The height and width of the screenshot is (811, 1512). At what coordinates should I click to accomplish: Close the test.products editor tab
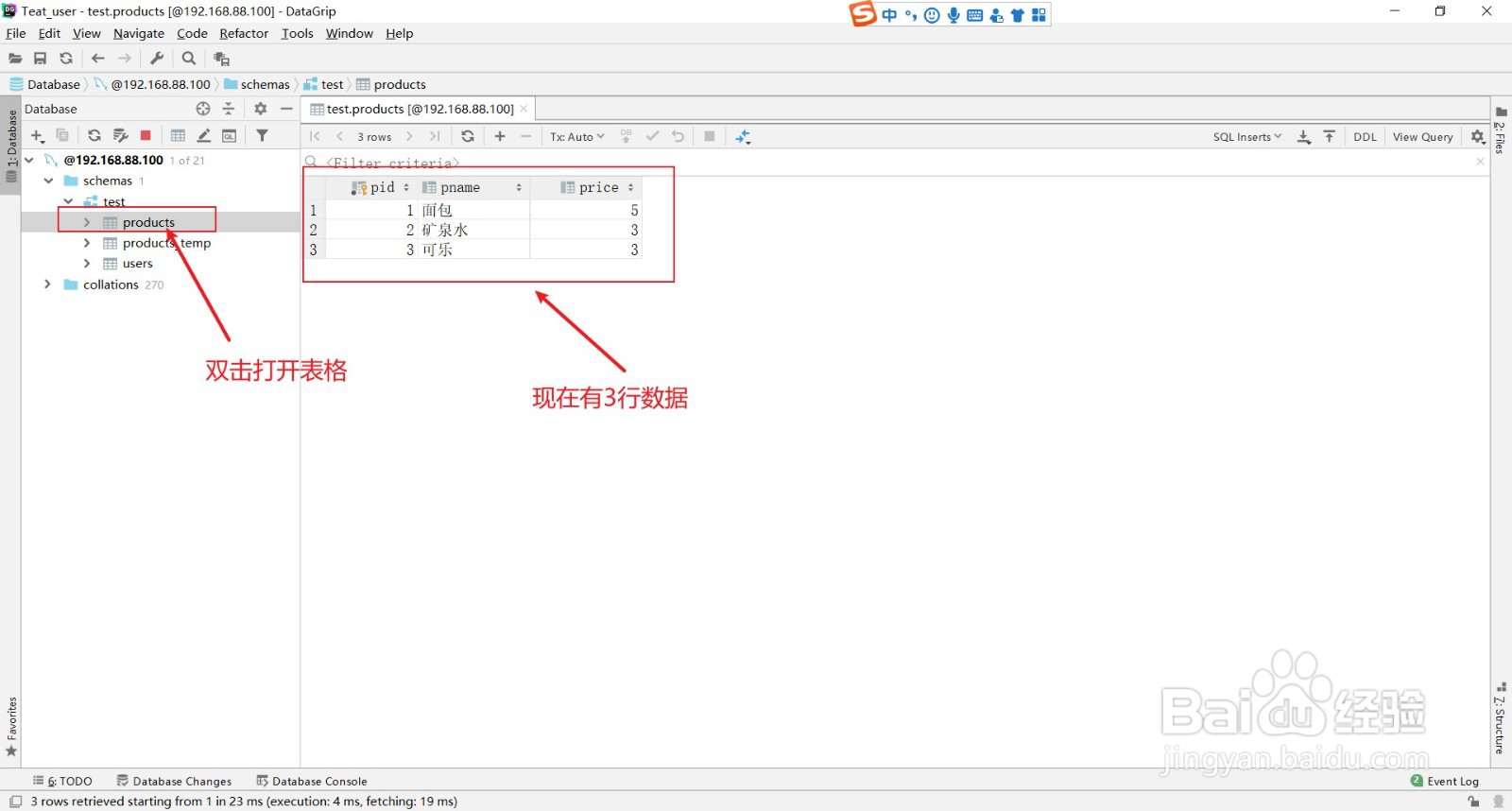tap(524, 109)
